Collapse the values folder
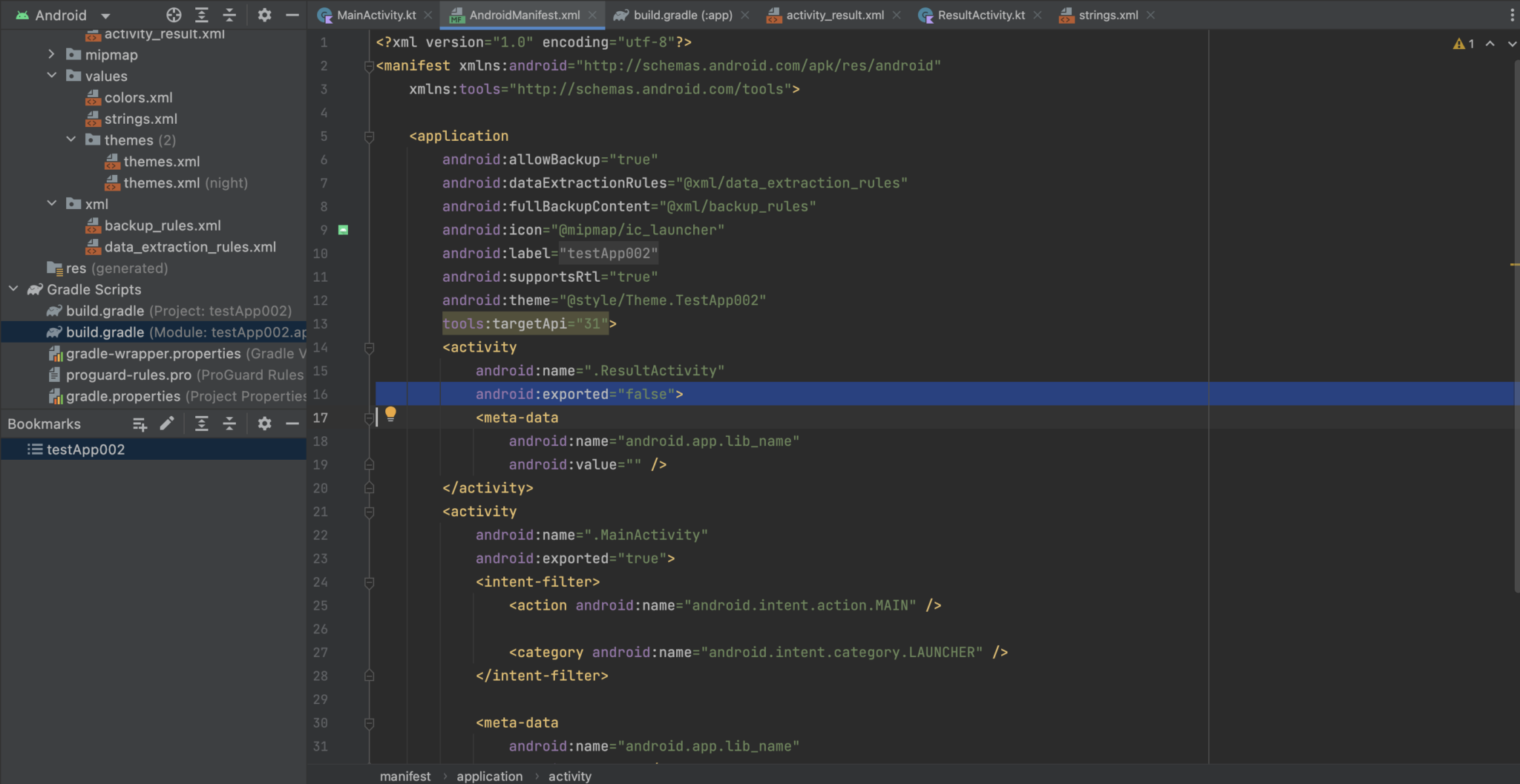The image size is (1520, 784). [x=52, y=76]
